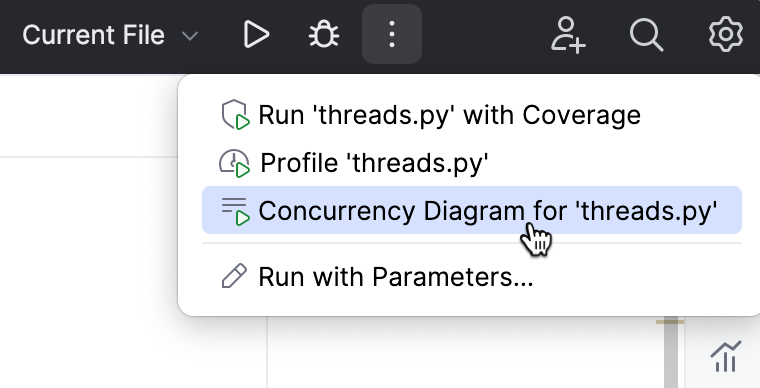760x388 pixels.
Task: Click the shield coverage icon in popup
Action: pyautogui.click(x=235, y=115)
